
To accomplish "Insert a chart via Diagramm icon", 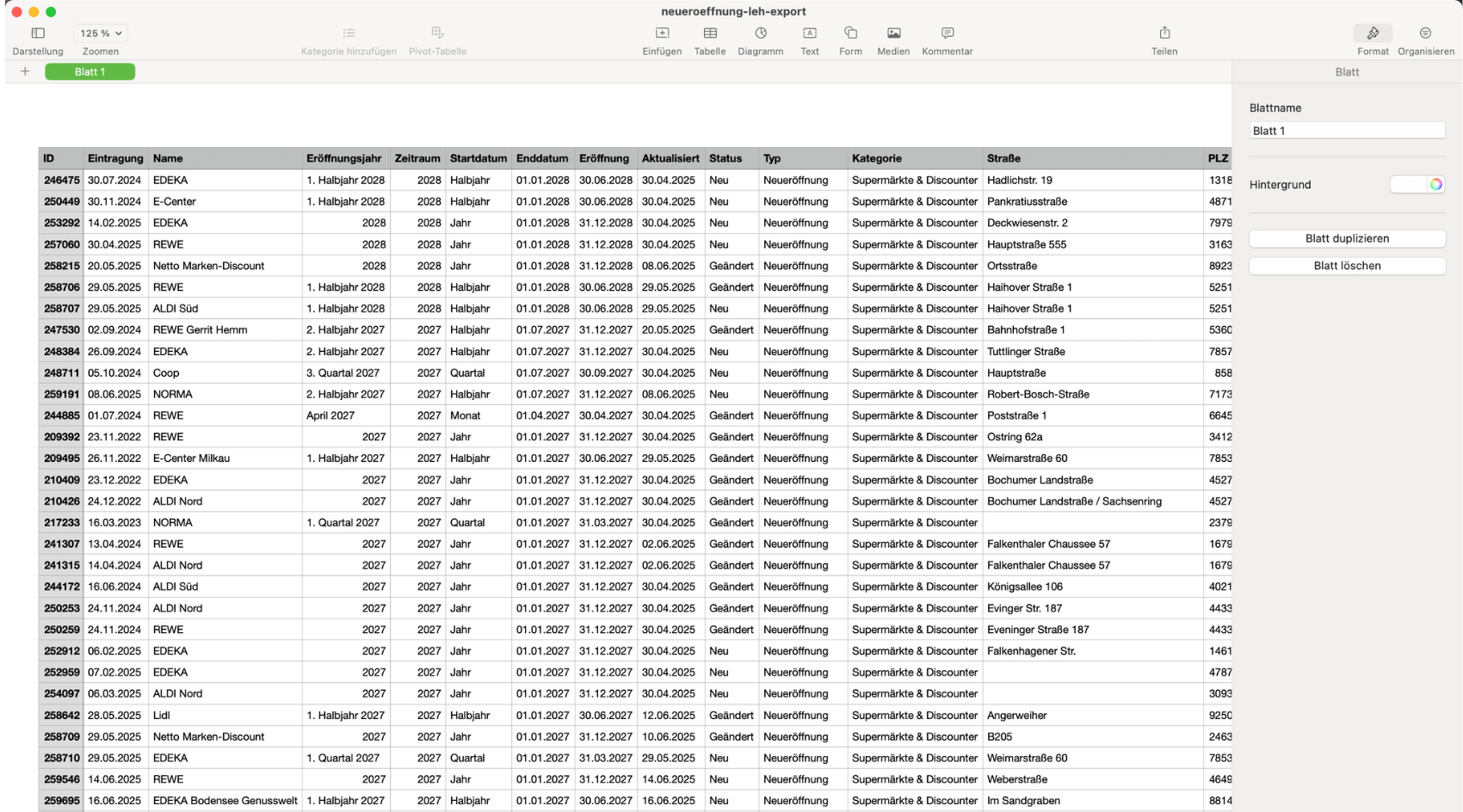I will (761, 33).
